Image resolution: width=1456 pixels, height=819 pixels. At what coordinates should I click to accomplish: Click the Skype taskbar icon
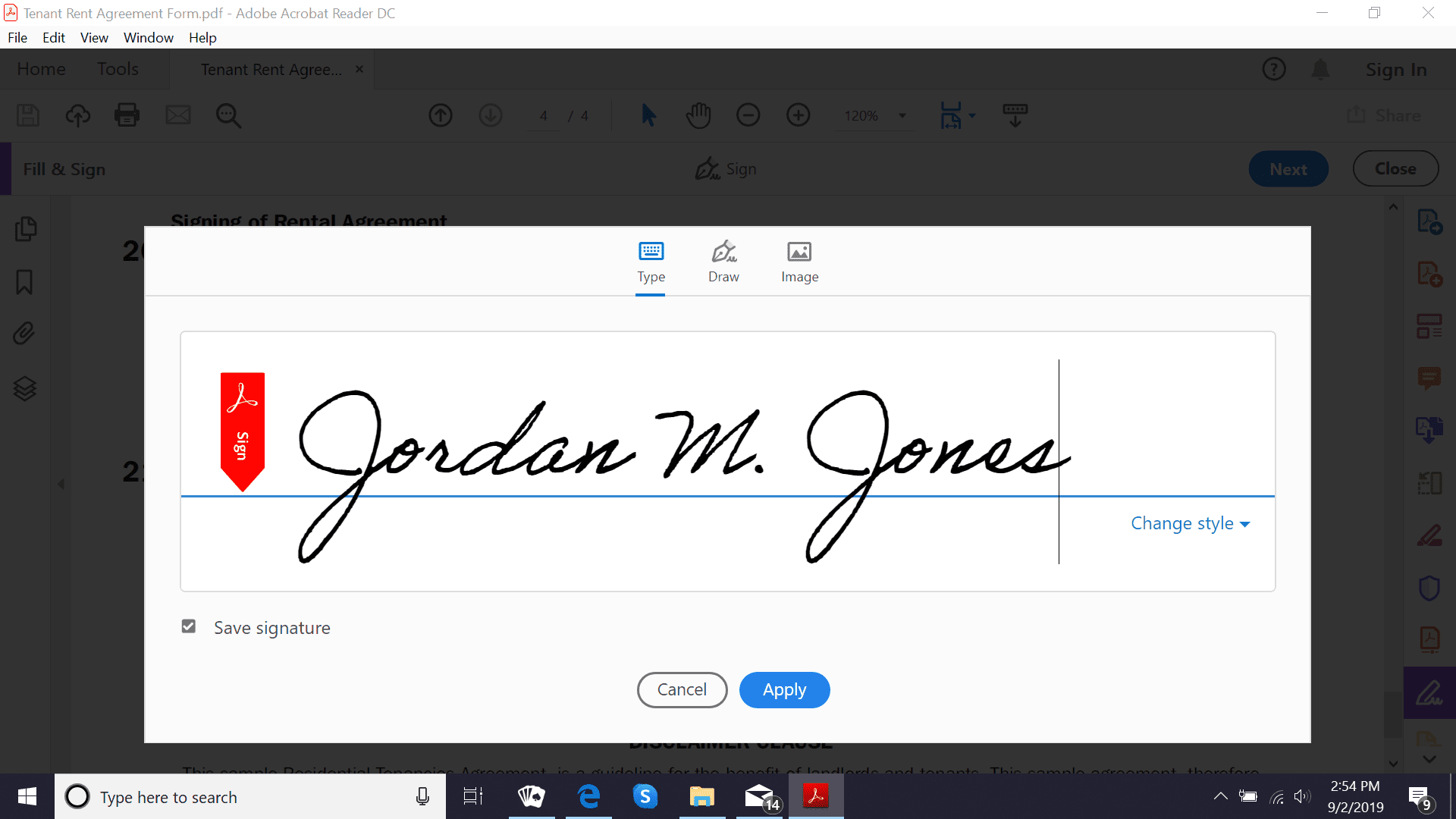(645, 796)
